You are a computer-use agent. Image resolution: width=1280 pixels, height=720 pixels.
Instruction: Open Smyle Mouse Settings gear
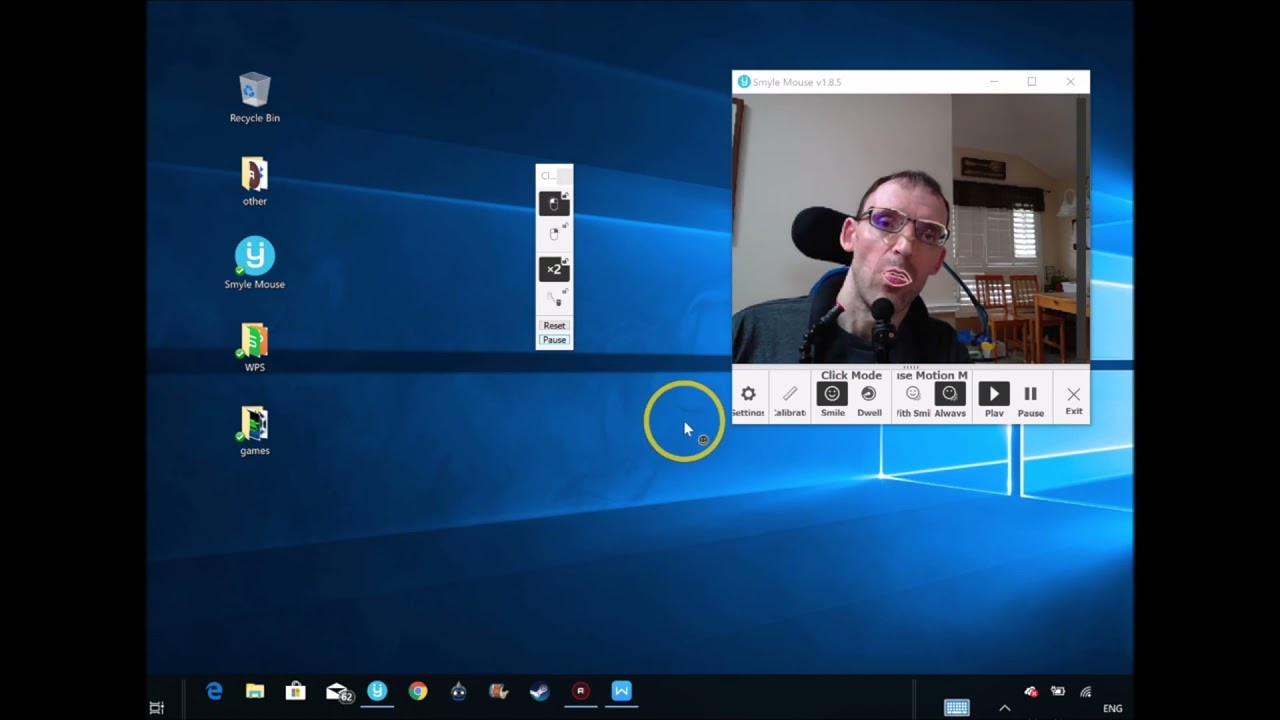click(748, 397)
